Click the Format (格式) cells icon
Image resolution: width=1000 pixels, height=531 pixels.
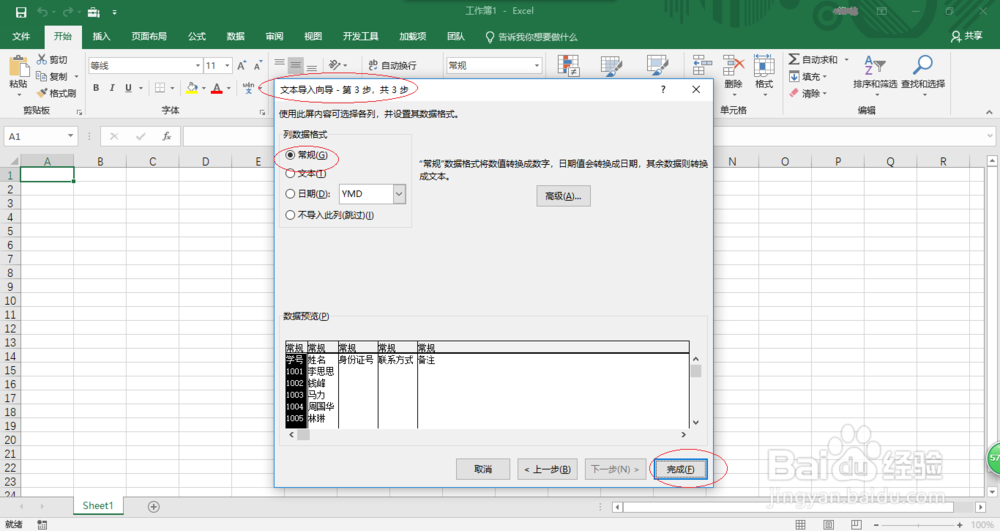pos(764,65)
